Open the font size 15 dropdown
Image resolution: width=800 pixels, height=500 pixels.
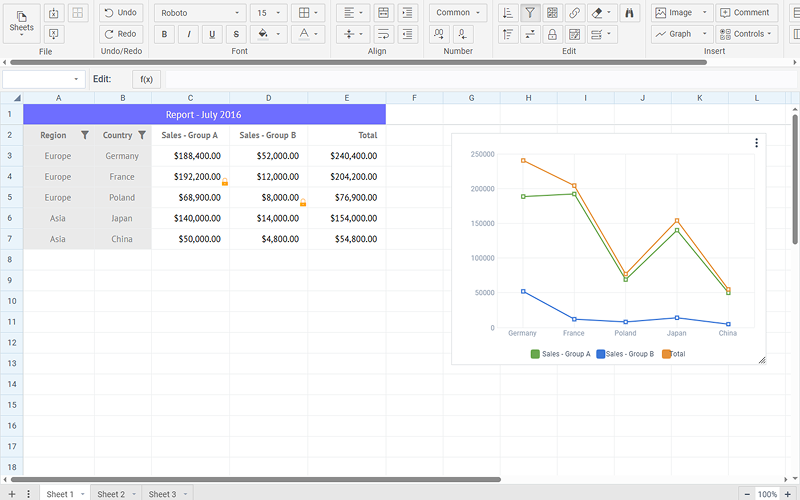268,13
